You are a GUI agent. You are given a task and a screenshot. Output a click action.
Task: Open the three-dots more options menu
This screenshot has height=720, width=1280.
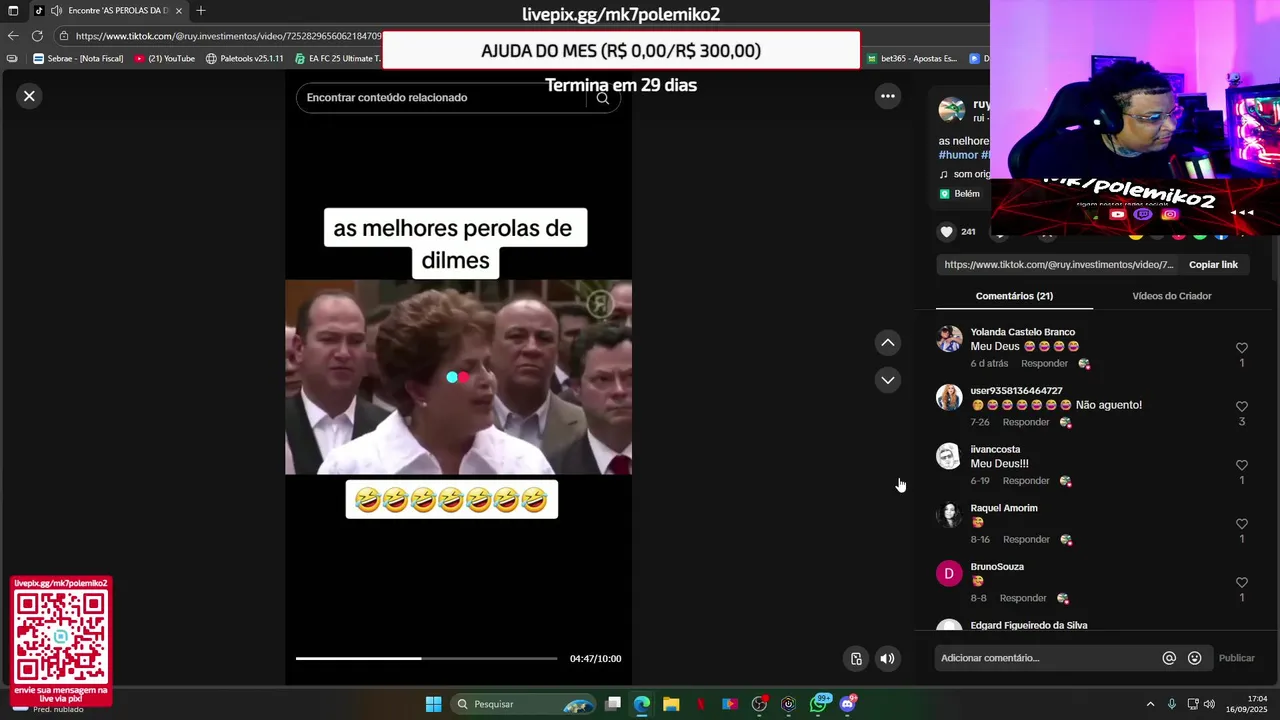(x=887, y=96)
